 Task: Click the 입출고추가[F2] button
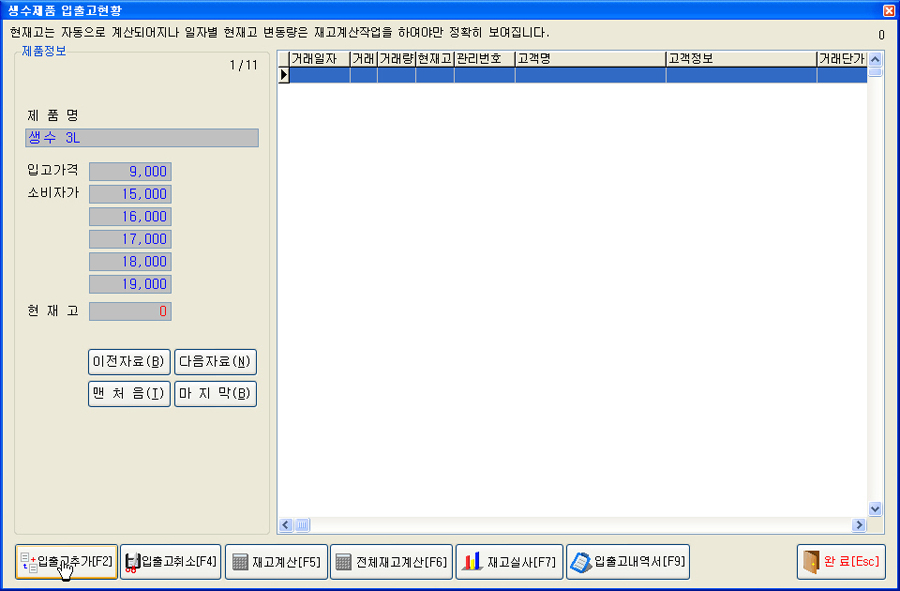(66, 562)
